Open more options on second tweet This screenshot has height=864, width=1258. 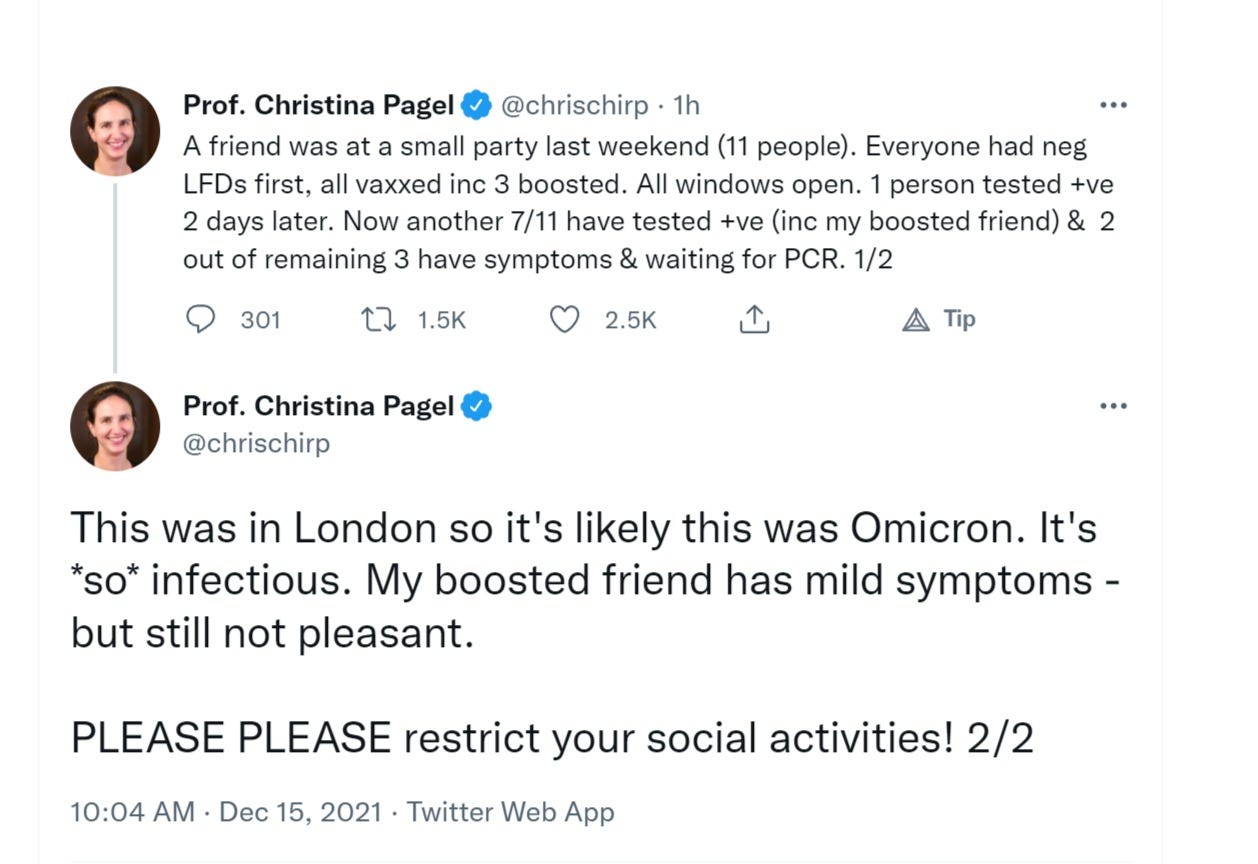[1113, 406]
